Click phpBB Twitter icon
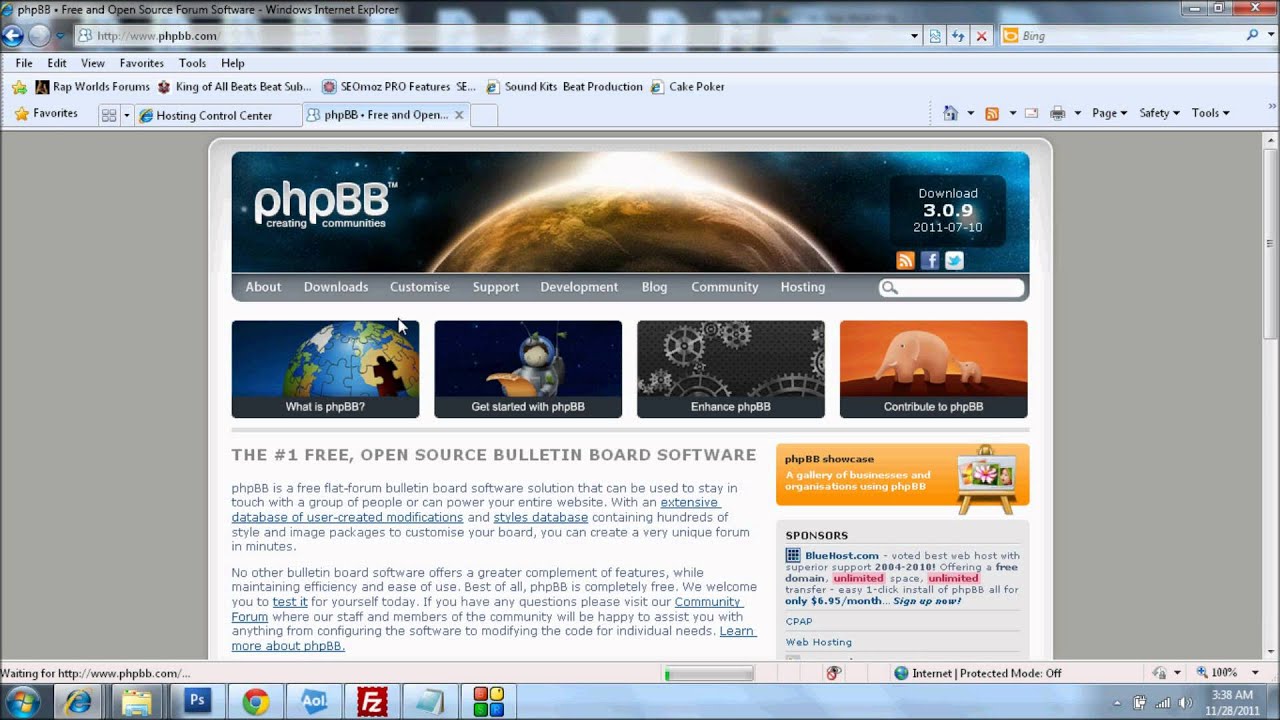The height and width of the screenshot is (720, 1280). tap(954, 260)
